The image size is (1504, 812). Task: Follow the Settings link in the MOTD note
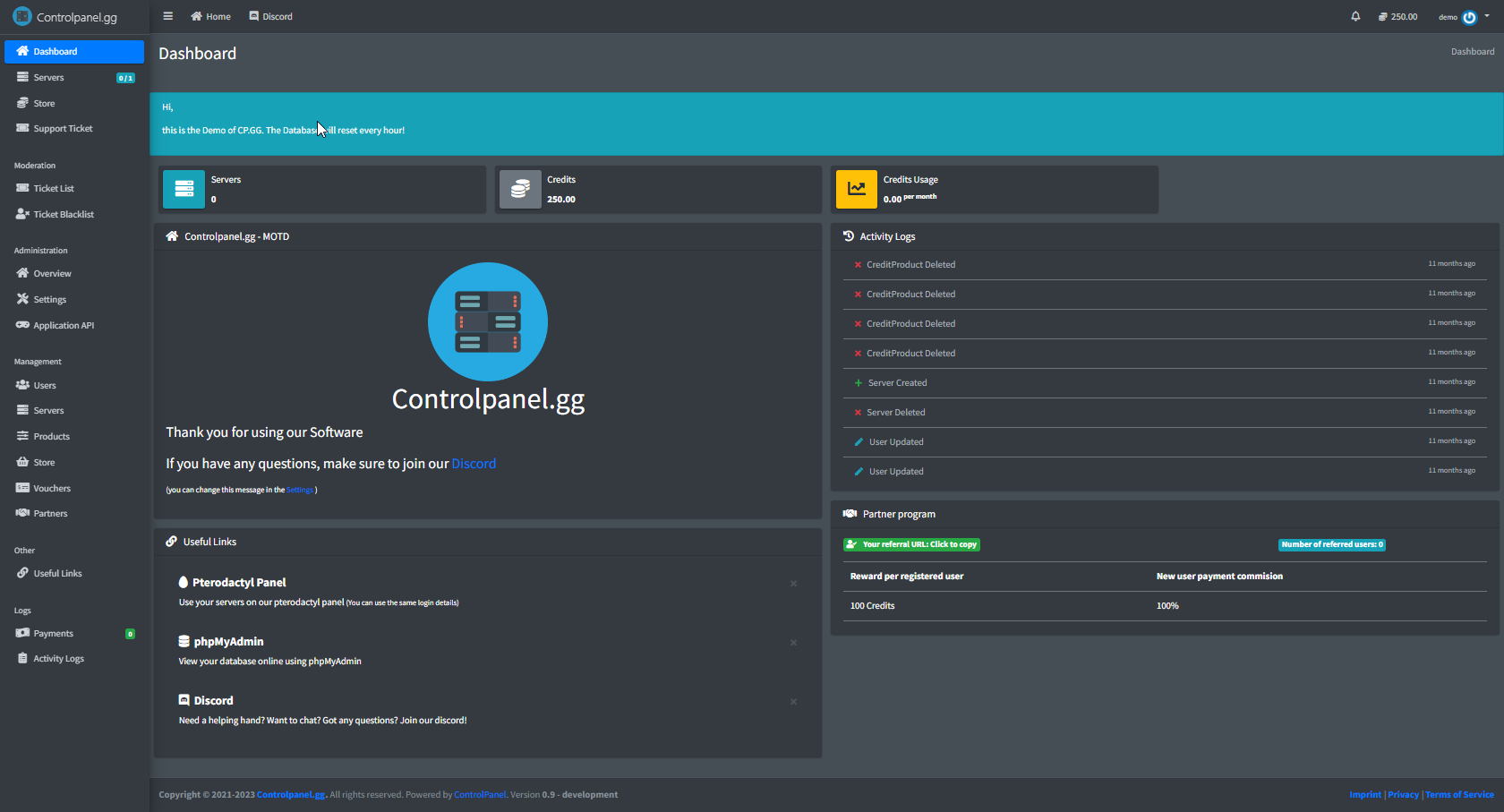coord(300,490)
